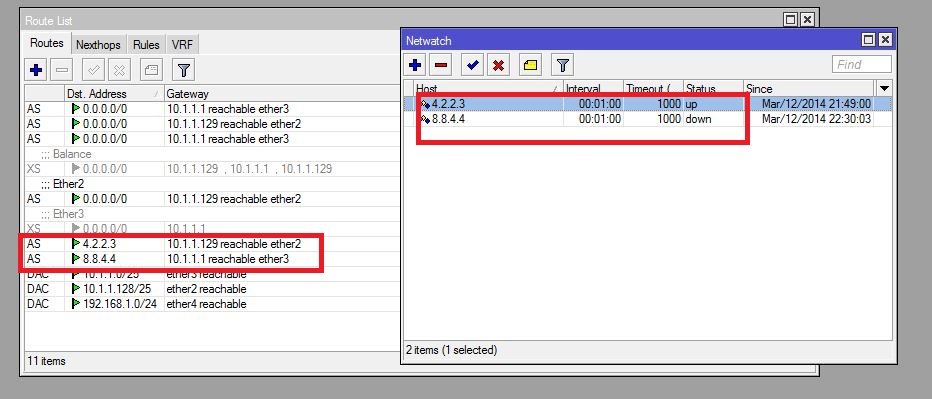Click the yellow comment icon in Netwatch
The image size is (932, 399).
pyautogui.click(x=530, y=65)
